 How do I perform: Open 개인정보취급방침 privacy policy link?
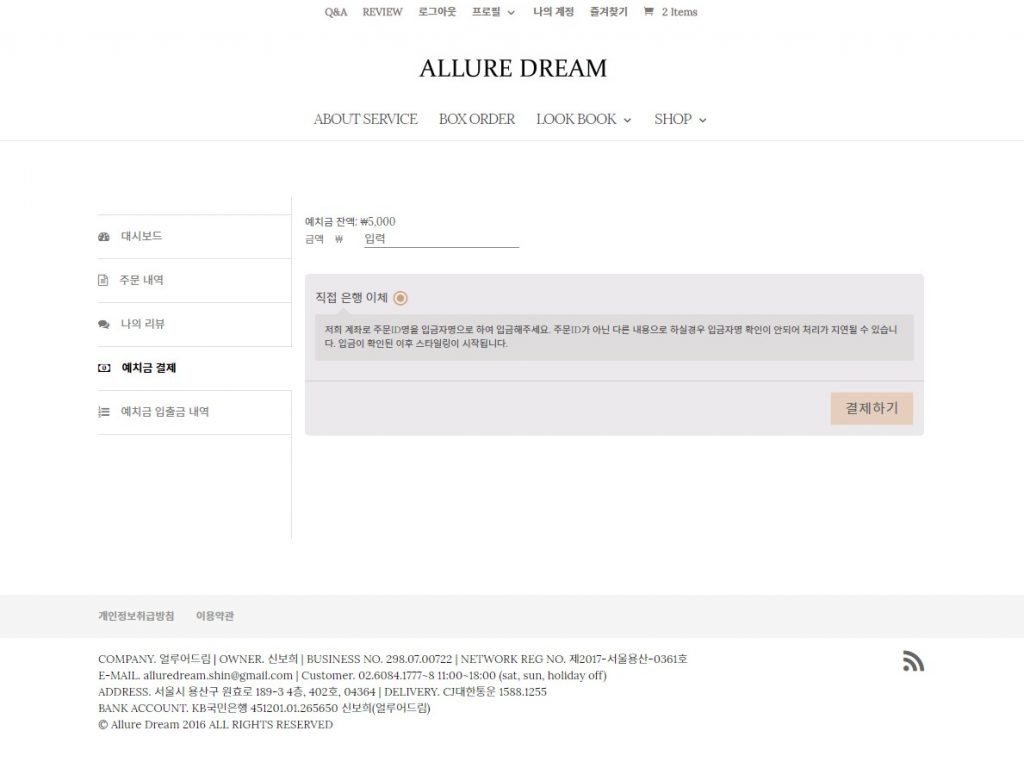click(x=136, y=616)
